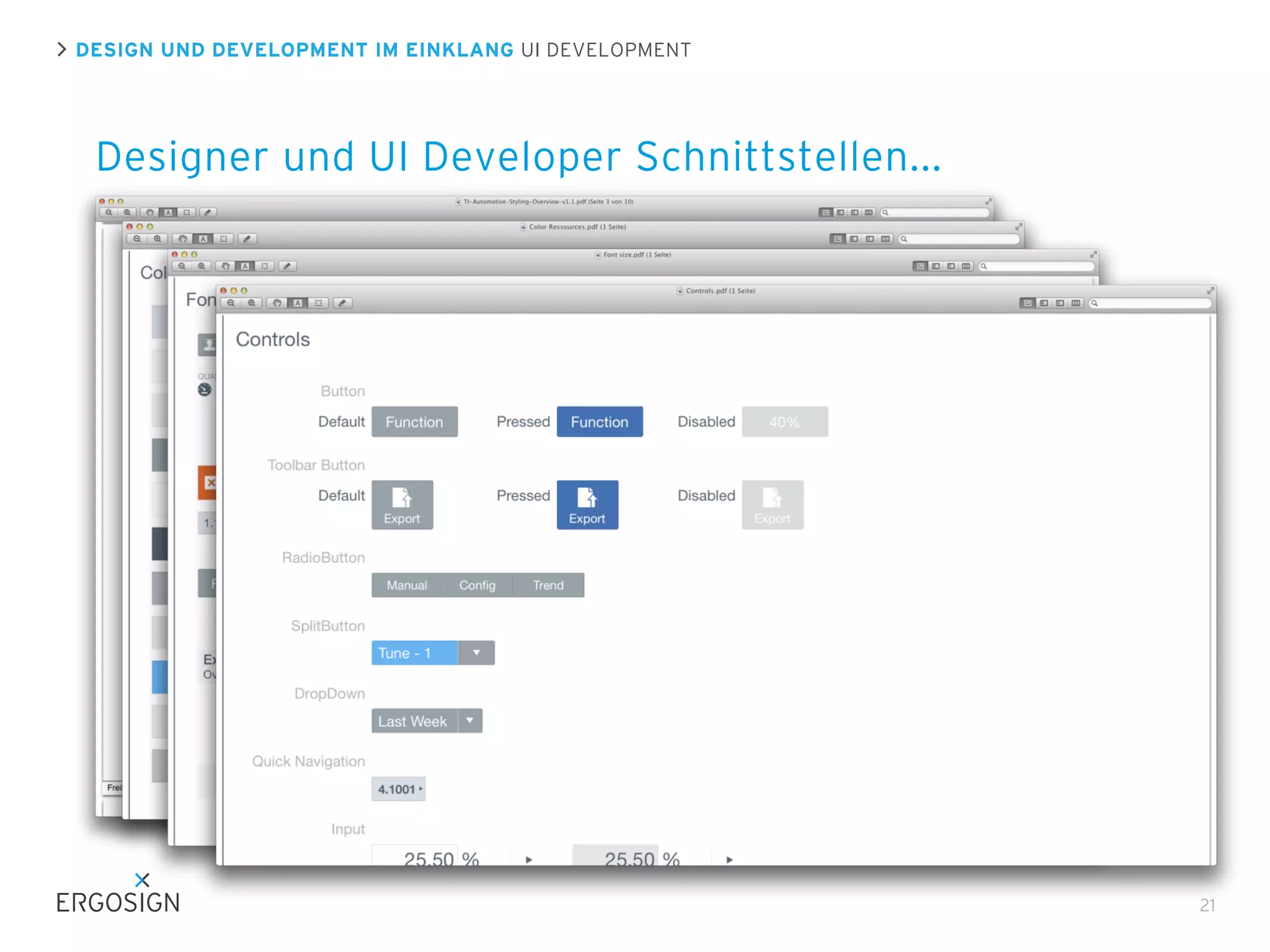Click arrow beside first 25.50 % input
This screenshot has width=1270, height=952.
pos(528,860)
